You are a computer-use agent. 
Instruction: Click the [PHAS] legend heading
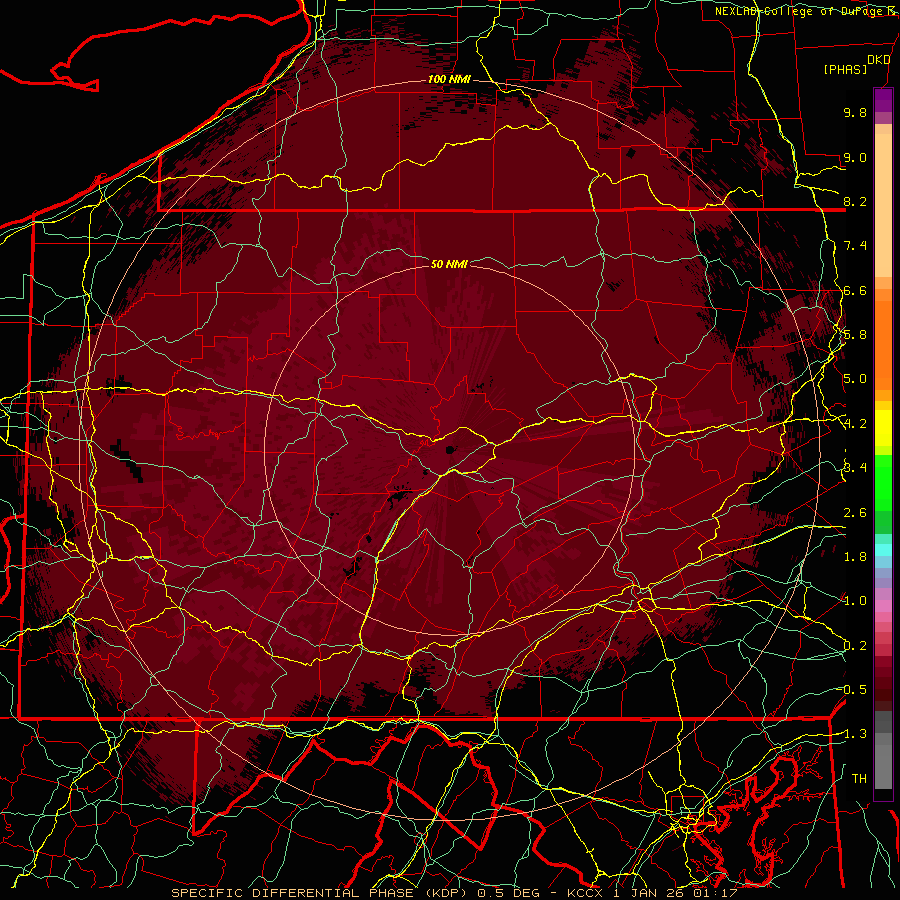click(x=845, y=69)
